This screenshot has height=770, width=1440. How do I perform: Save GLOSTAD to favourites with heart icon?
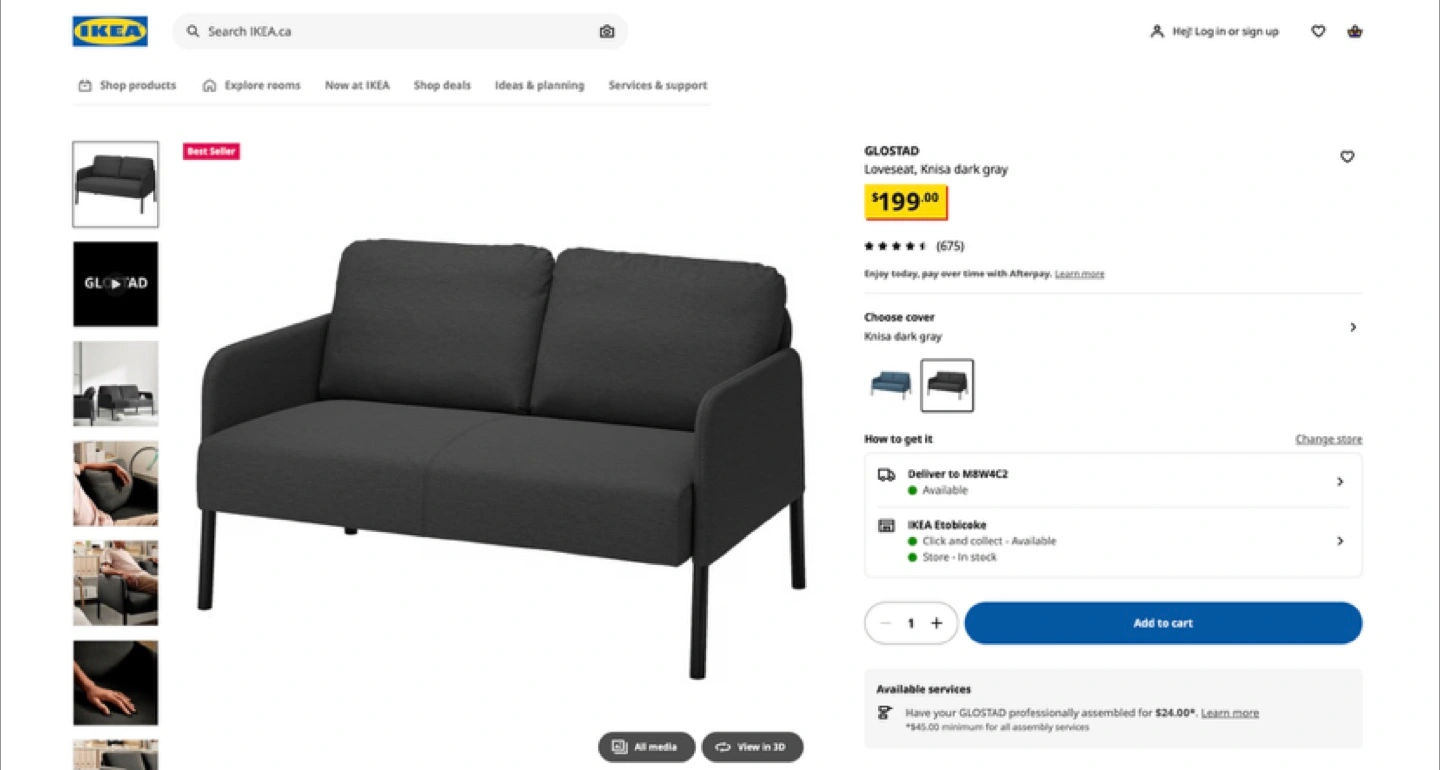coord(1347,157)
